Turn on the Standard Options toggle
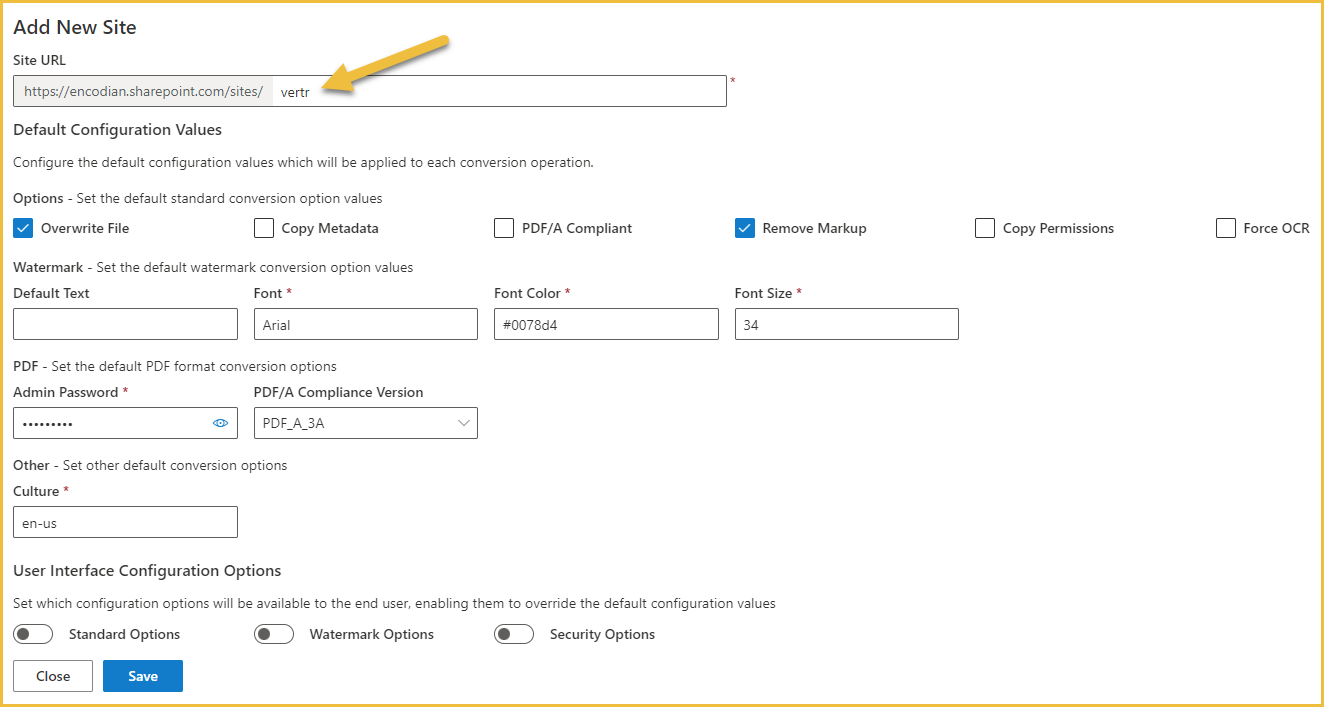Viewport: 1324px width, 707px height. click(x=33, y=634)
